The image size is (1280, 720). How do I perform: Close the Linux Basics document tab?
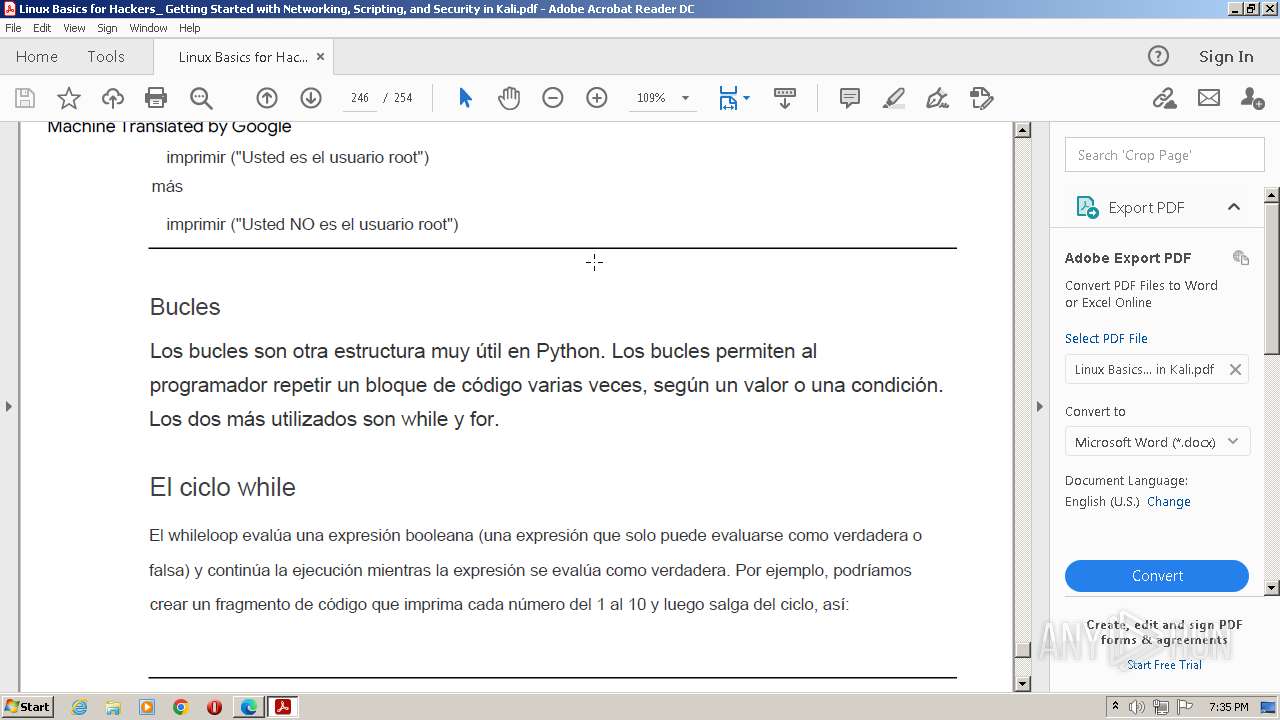point(320,57)
